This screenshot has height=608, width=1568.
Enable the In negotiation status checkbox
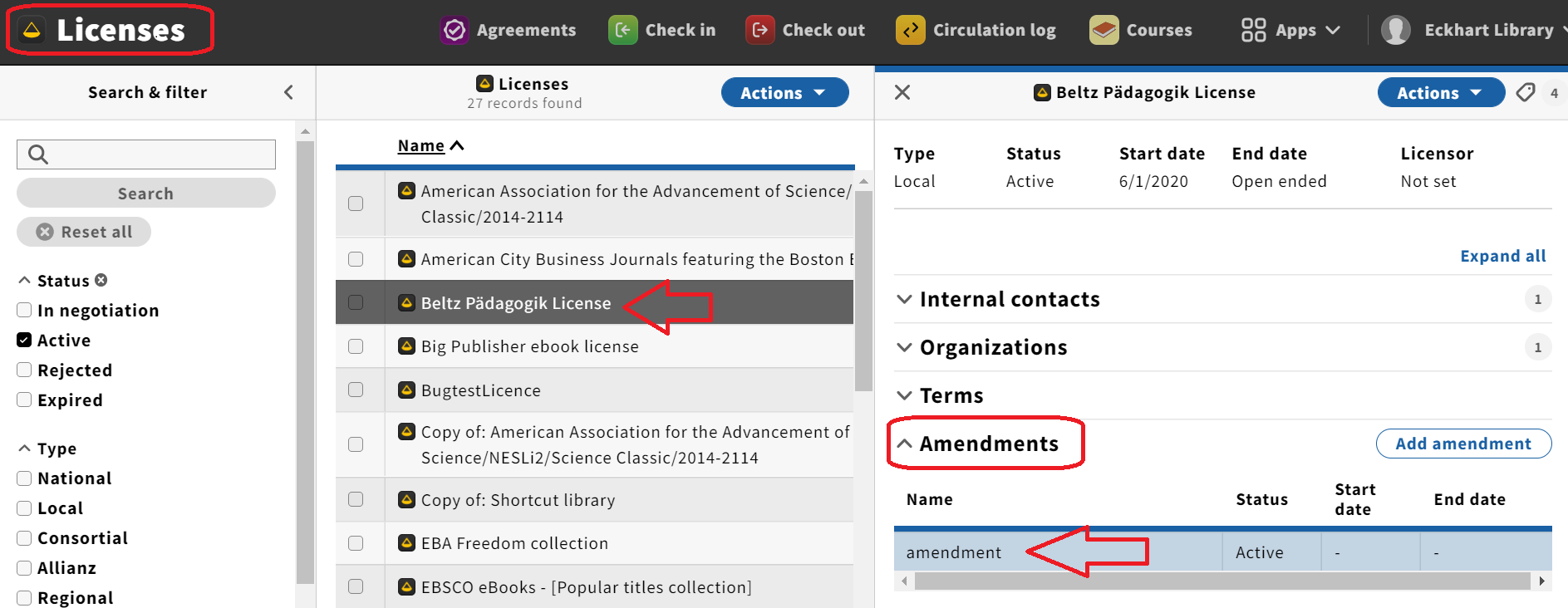(24, 310)
